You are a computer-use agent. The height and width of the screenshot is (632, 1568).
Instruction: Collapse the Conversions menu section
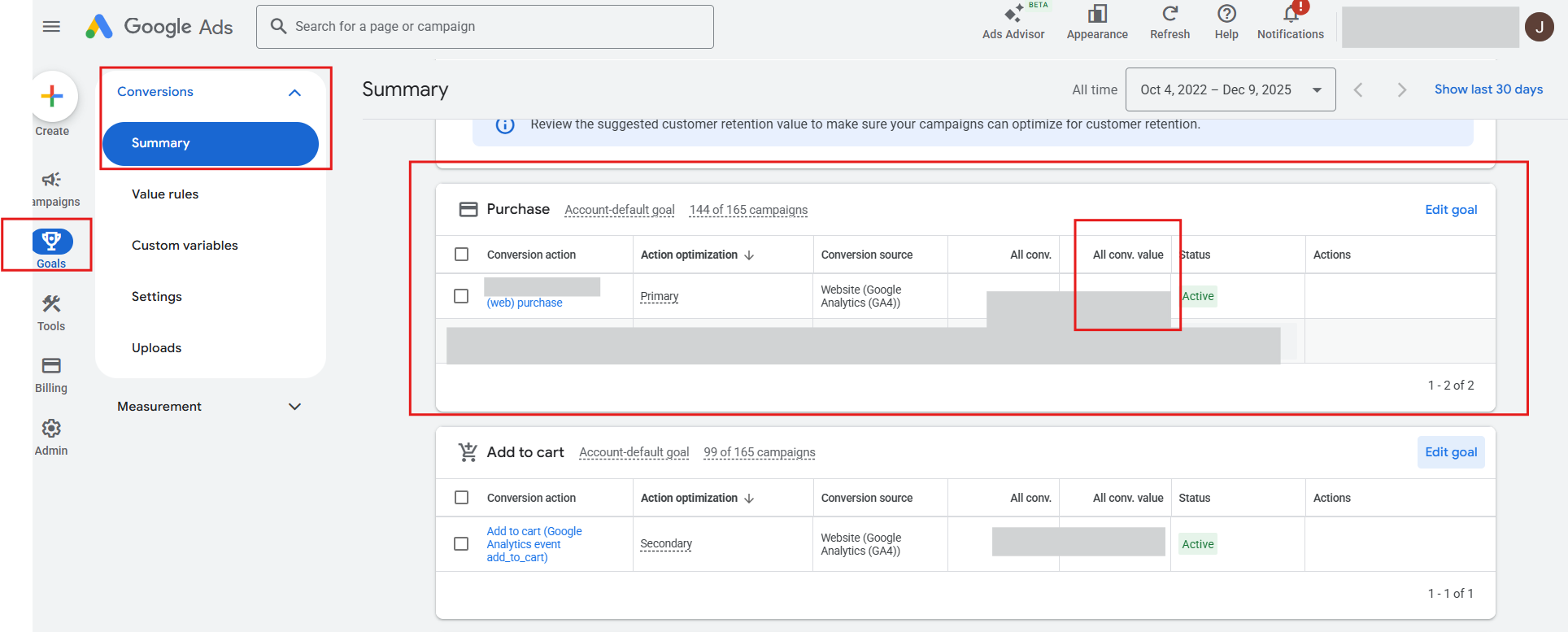294,92
